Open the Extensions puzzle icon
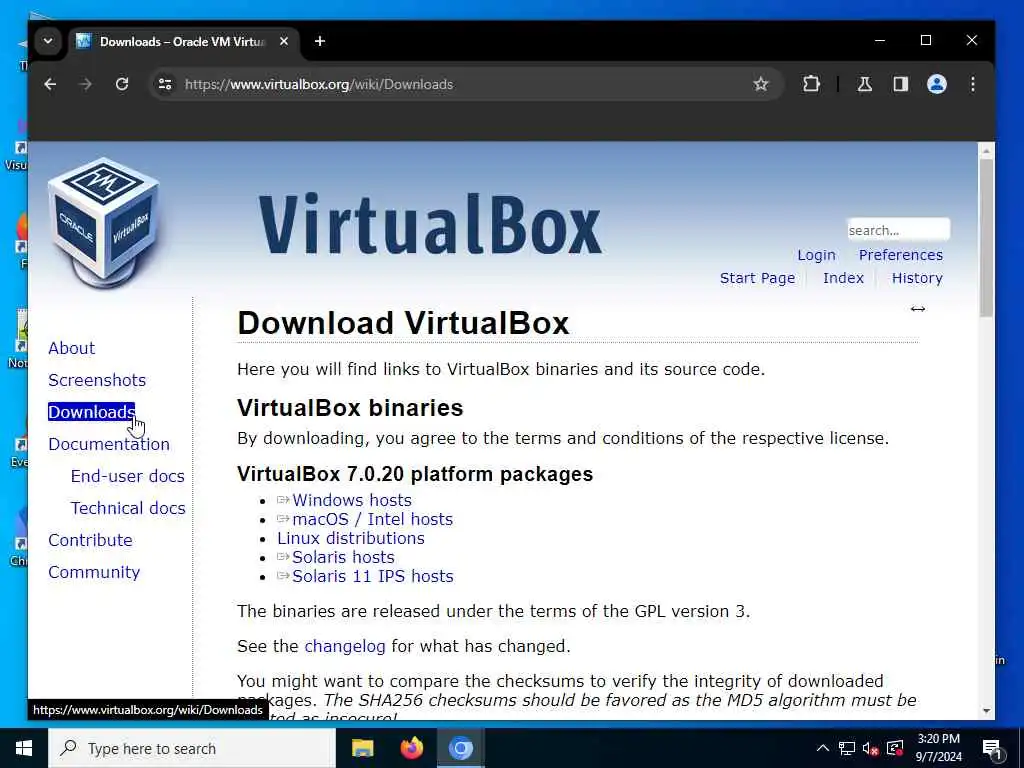The width and height of the screenshot is (1024, 768). [811, 84]
